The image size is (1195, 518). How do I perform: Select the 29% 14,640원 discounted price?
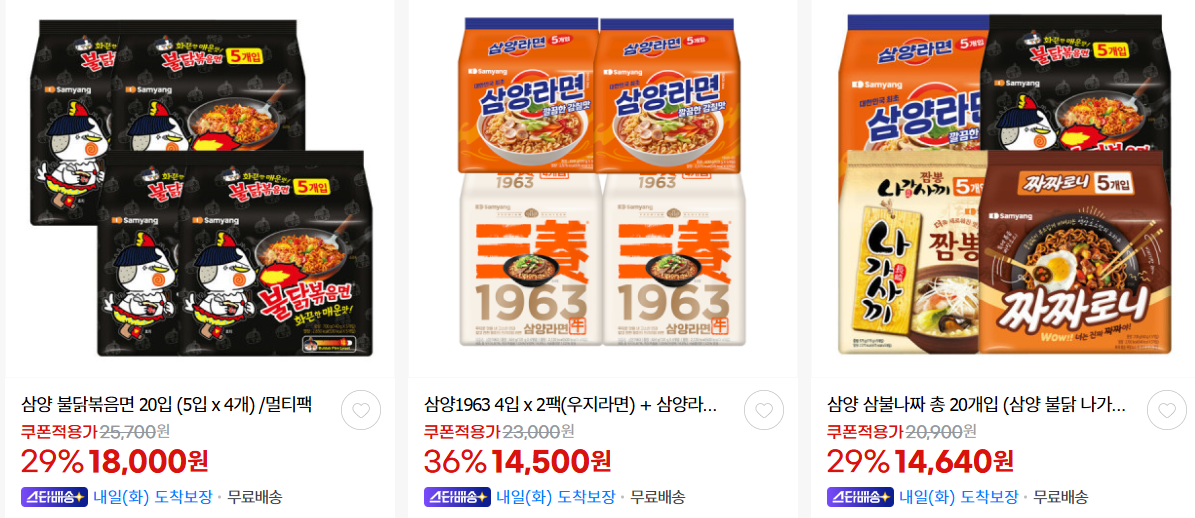(921, 461)
